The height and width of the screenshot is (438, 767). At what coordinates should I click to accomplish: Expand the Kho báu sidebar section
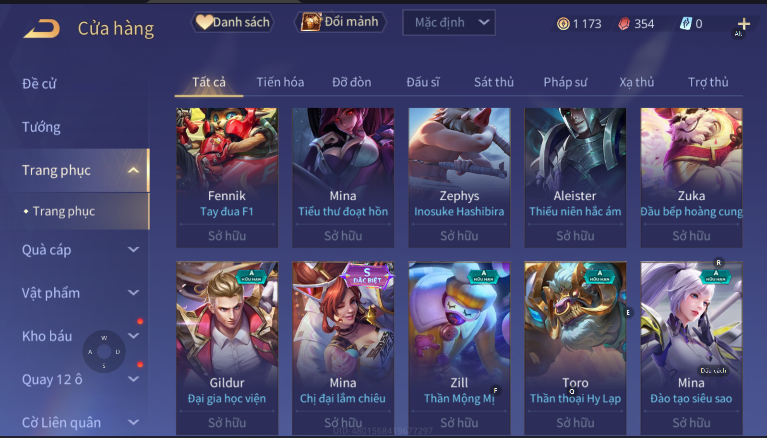[133, 336]
